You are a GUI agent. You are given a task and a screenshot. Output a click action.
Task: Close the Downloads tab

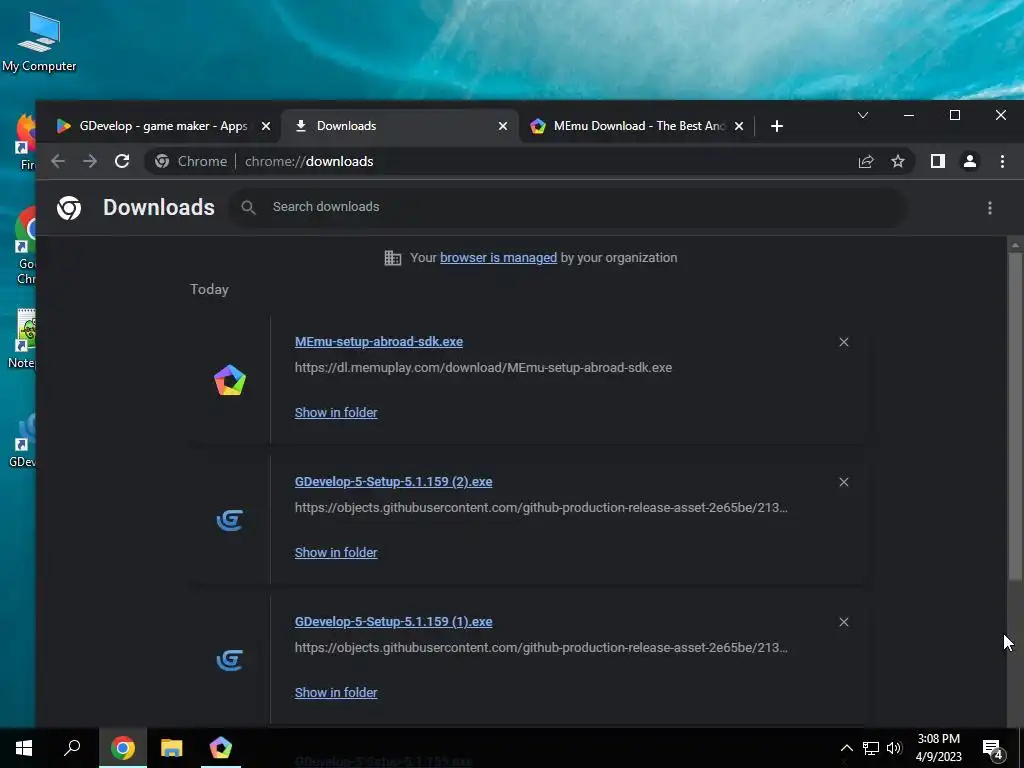[x=503, y=126]
